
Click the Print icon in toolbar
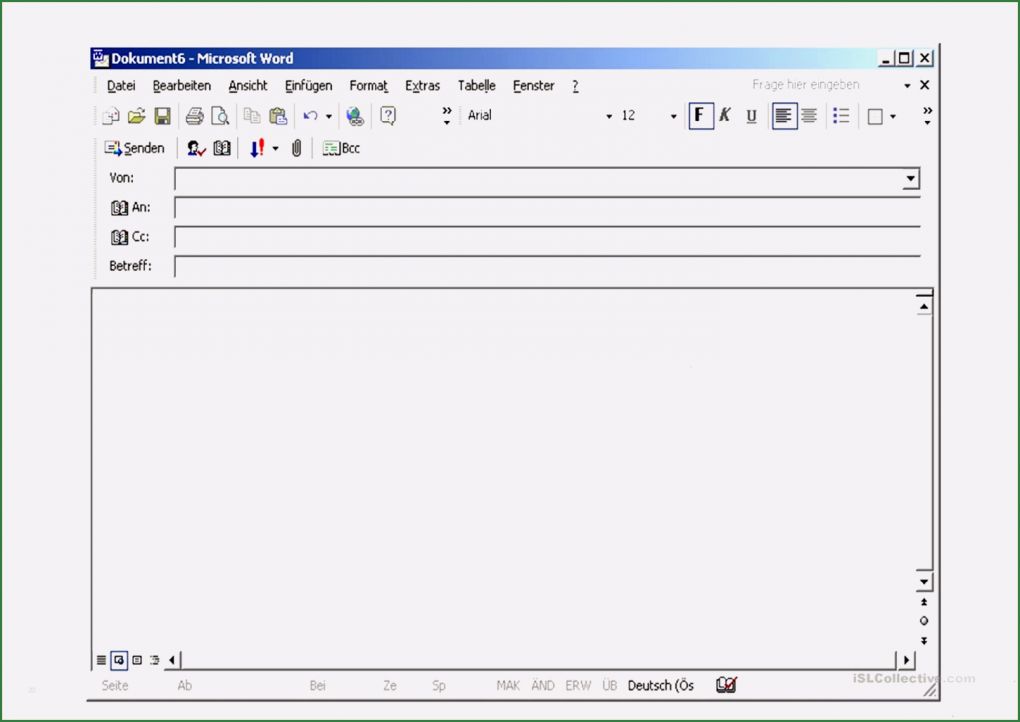194,116
